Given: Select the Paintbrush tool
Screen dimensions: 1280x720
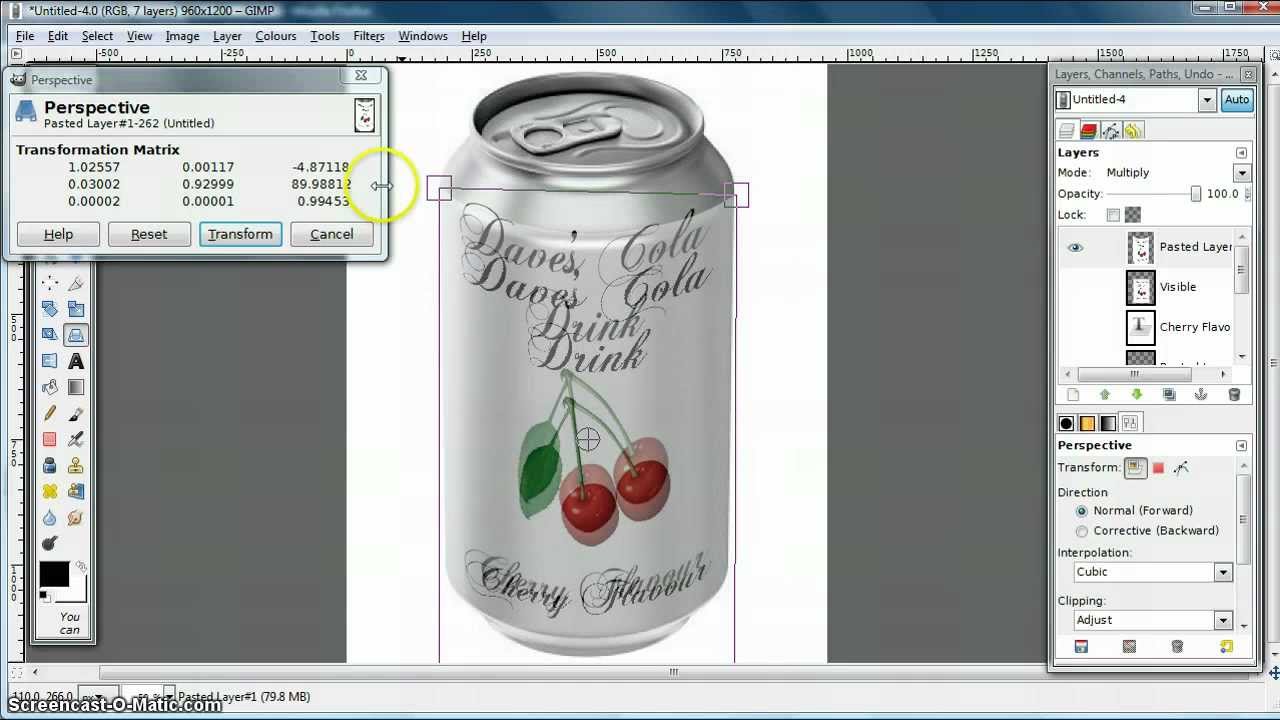Looking at the screenshot, I should (75, 413).
